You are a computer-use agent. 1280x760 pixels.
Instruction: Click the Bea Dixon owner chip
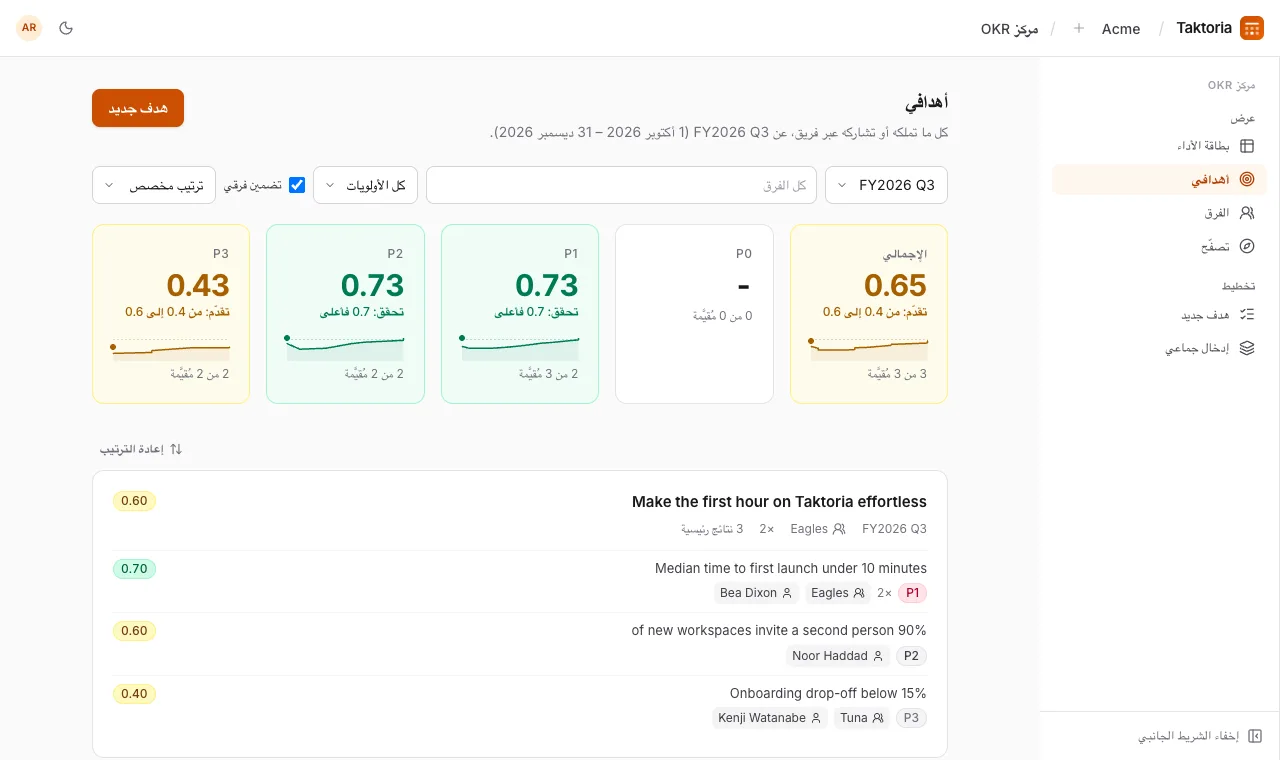tap(756, 593)
